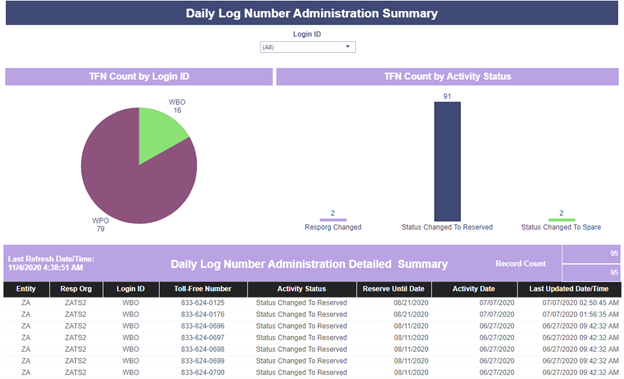624x379 pixels.
Task: Select toll-free number 833-624-0700 cell
Action: coord(203,373)
